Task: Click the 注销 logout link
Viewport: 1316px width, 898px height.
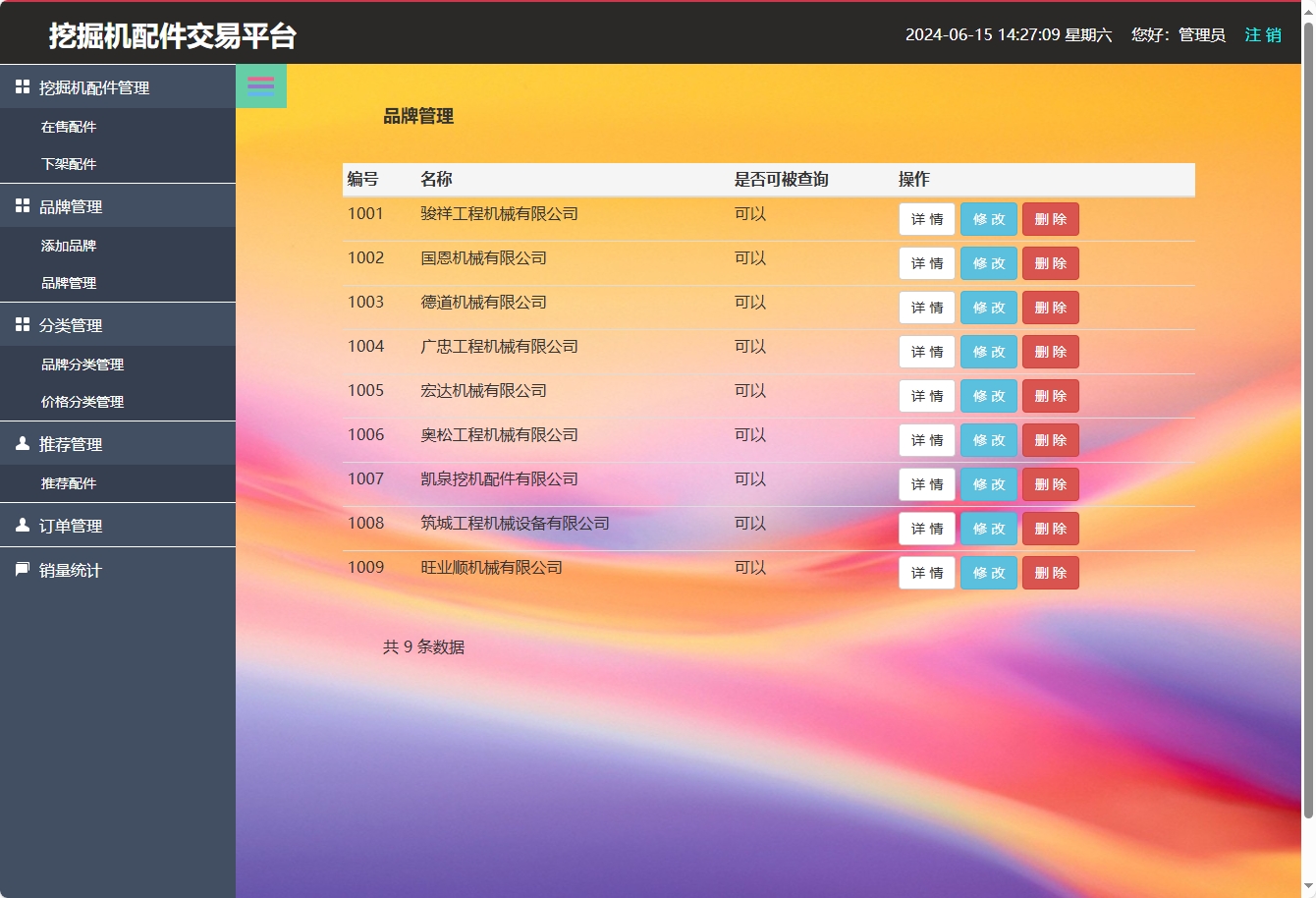Action: point(1262,34)
